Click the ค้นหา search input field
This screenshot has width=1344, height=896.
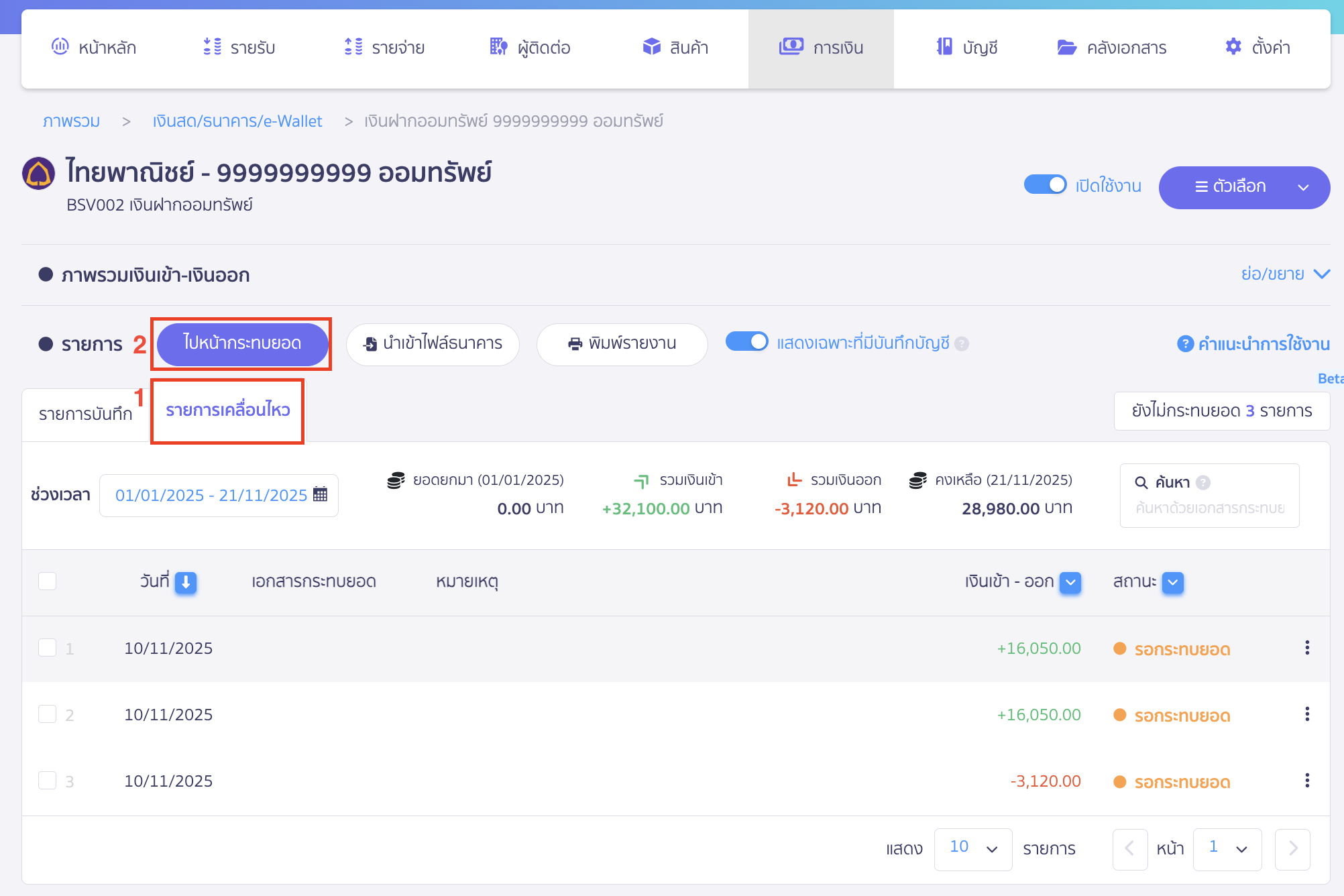1209,508
